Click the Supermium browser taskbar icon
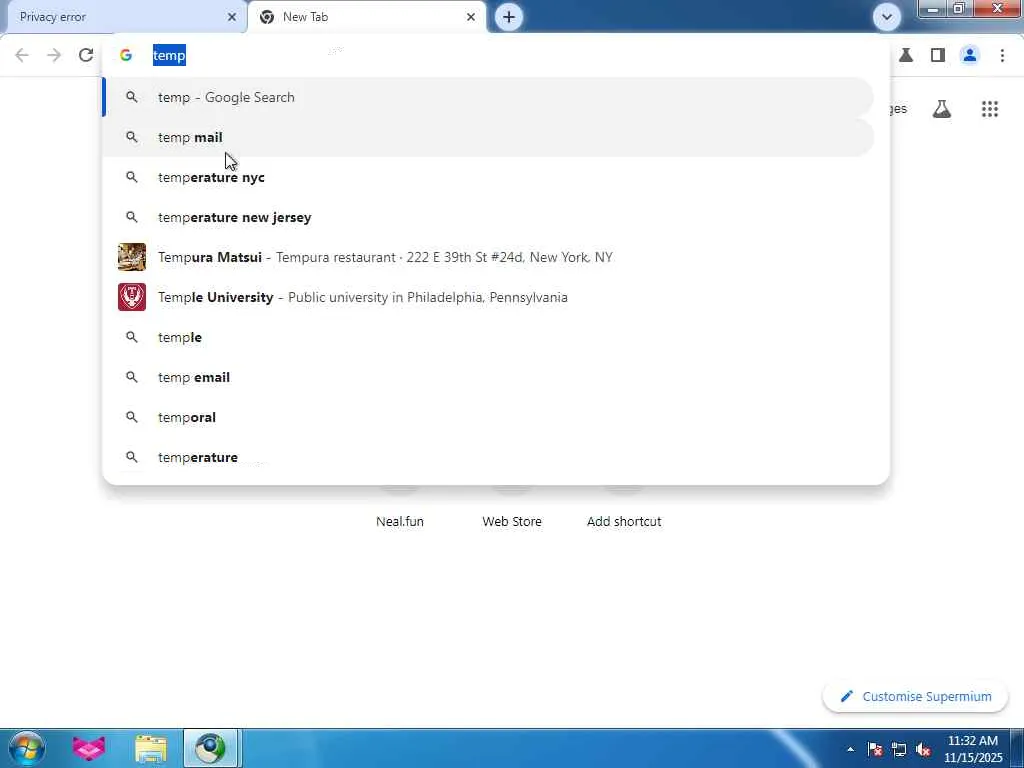This screenshot has height=768, width=1024. pos(211,748)
